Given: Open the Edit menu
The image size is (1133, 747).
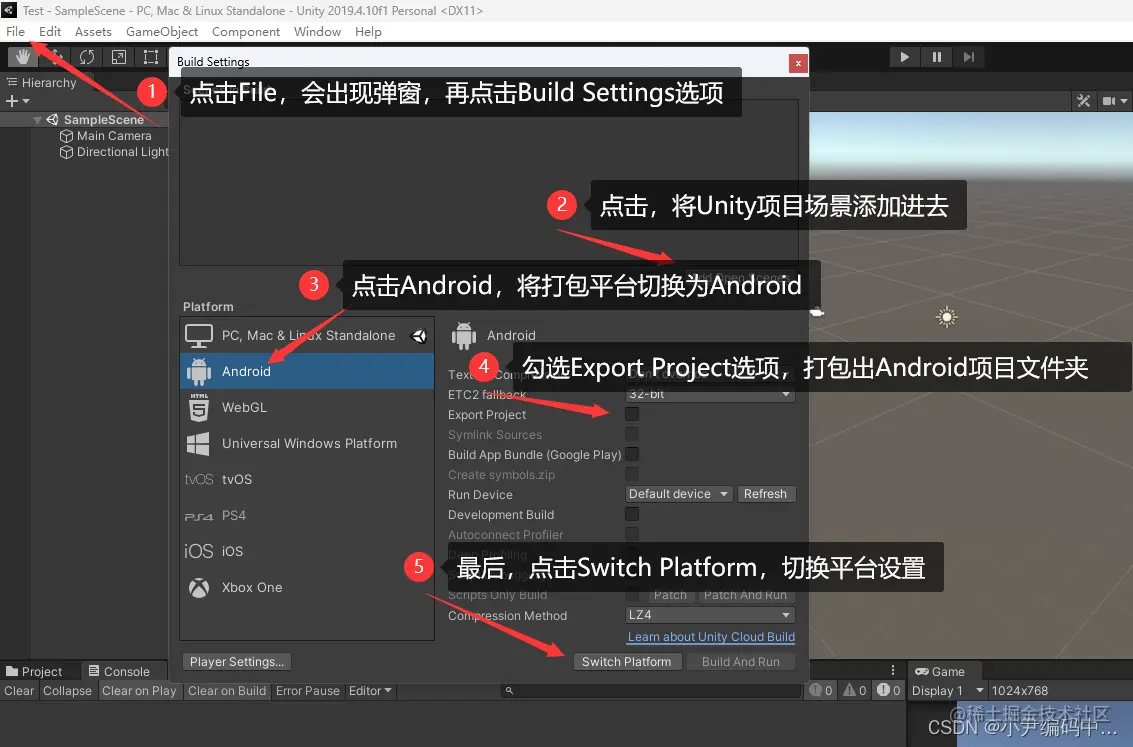Looking at the screenshot, I should click(x=50, y=32).
